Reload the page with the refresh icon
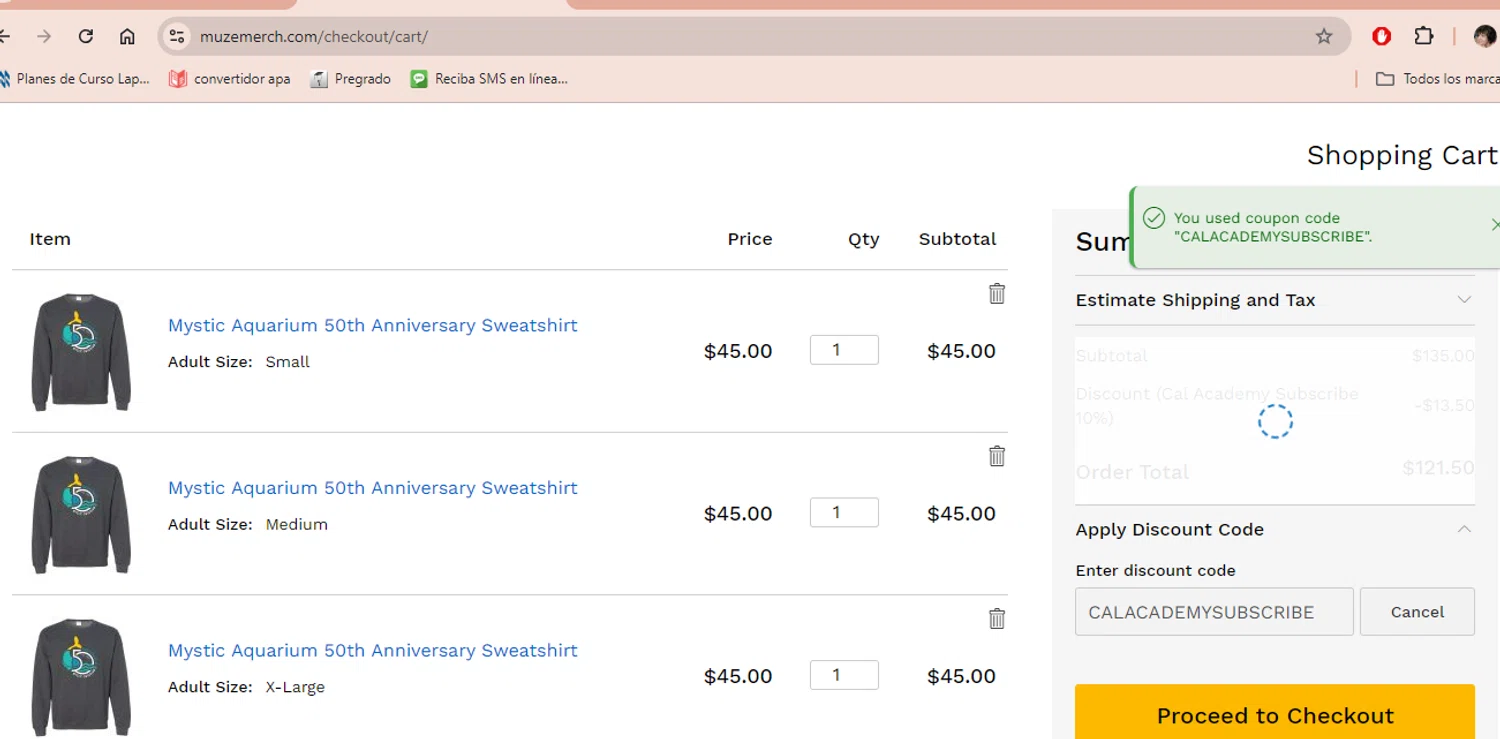The image size is (1500, 739). tap(86, 36)
